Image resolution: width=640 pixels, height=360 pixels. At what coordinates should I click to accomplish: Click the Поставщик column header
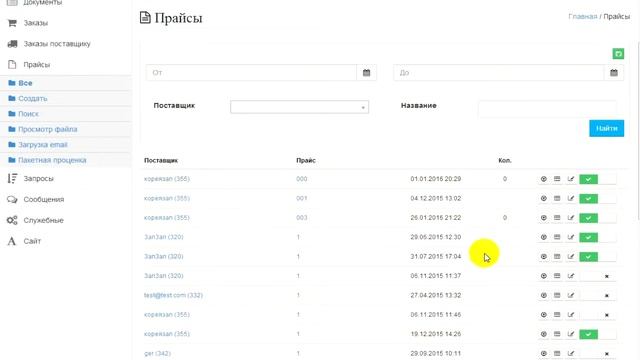point(161,160)
